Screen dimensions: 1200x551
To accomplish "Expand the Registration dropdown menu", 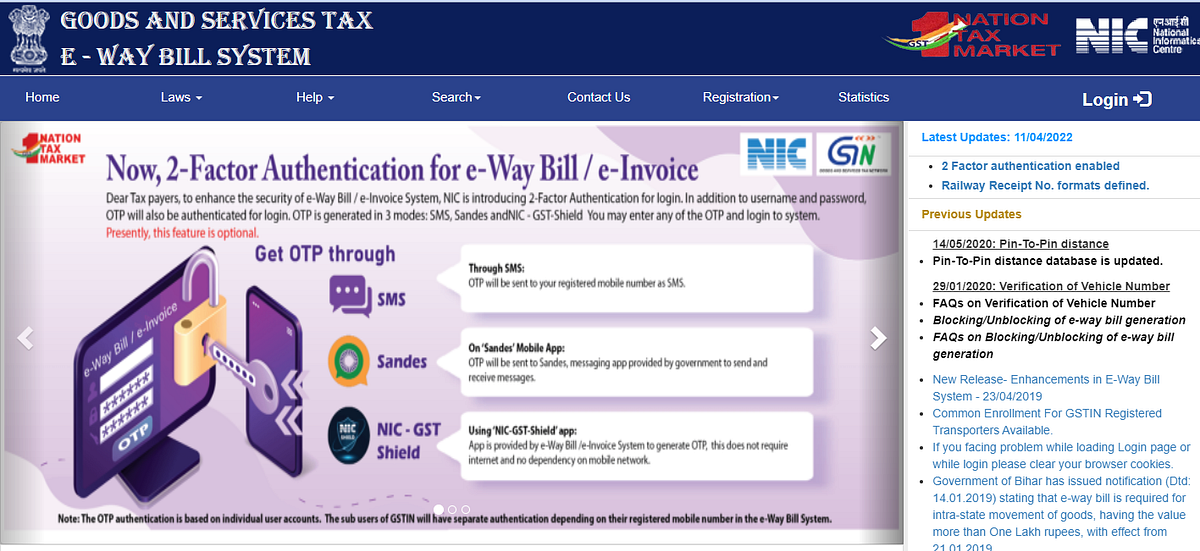I will click(x=740, y=97).
